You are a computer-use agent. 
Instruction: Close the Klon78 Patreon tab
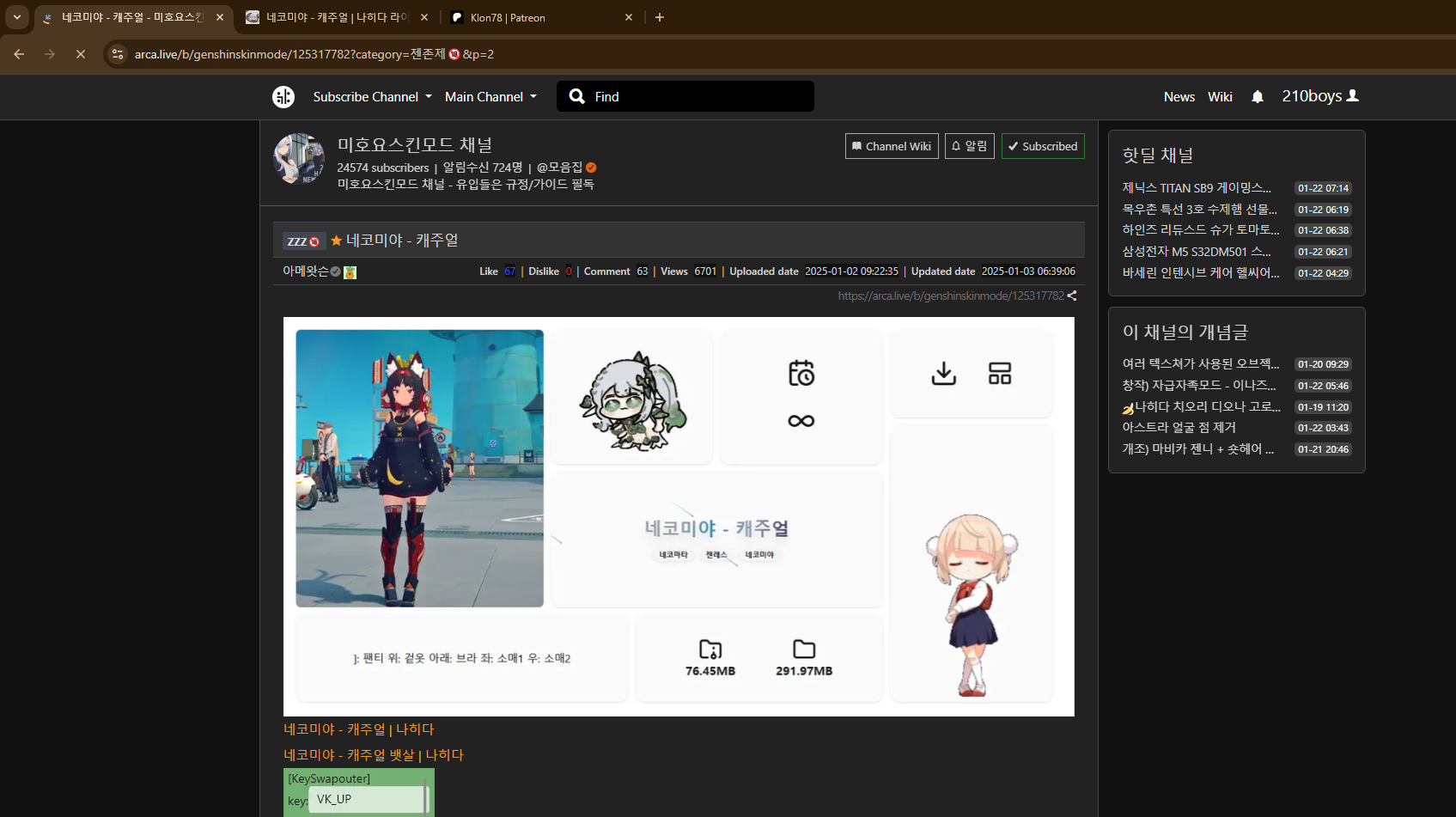pos(629,17)
